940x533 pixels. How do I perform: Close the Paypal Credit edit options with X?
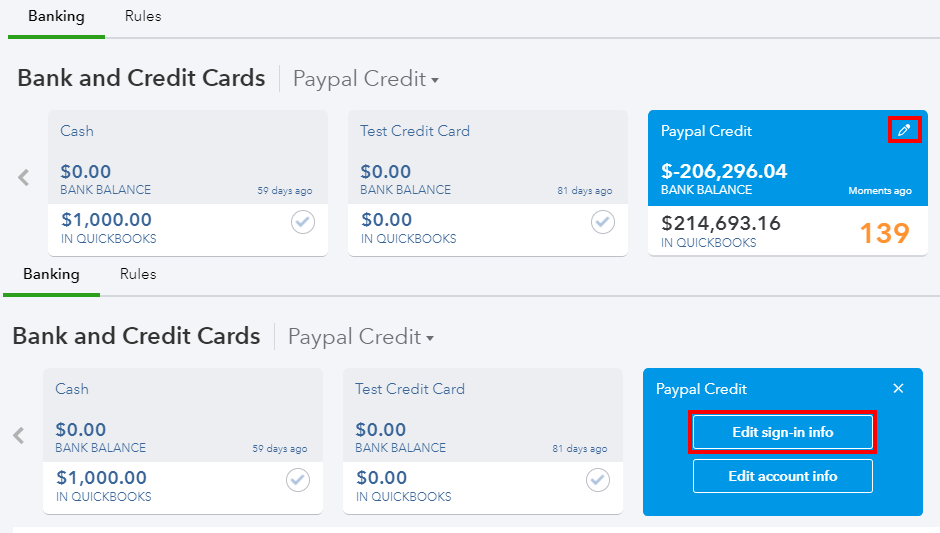(898, 388)
